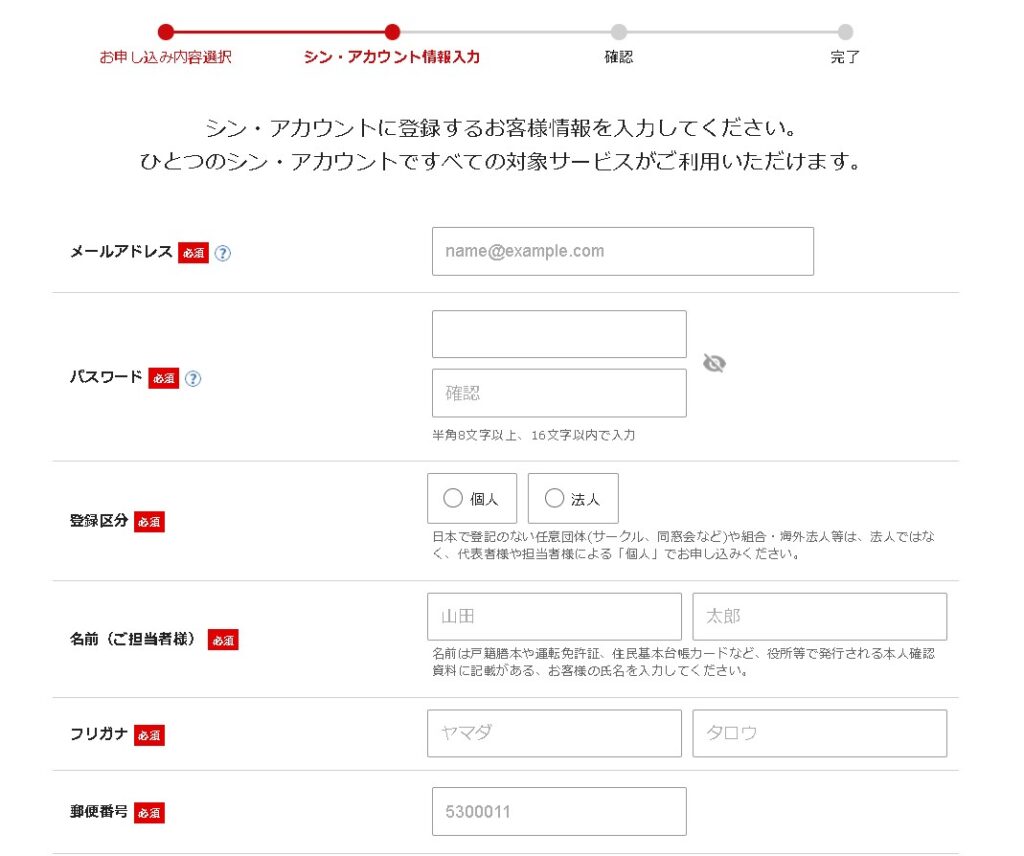
Task: Click the 必須 badge next to 登録区分
Action: pyautogui.click(x=149, y=522)
